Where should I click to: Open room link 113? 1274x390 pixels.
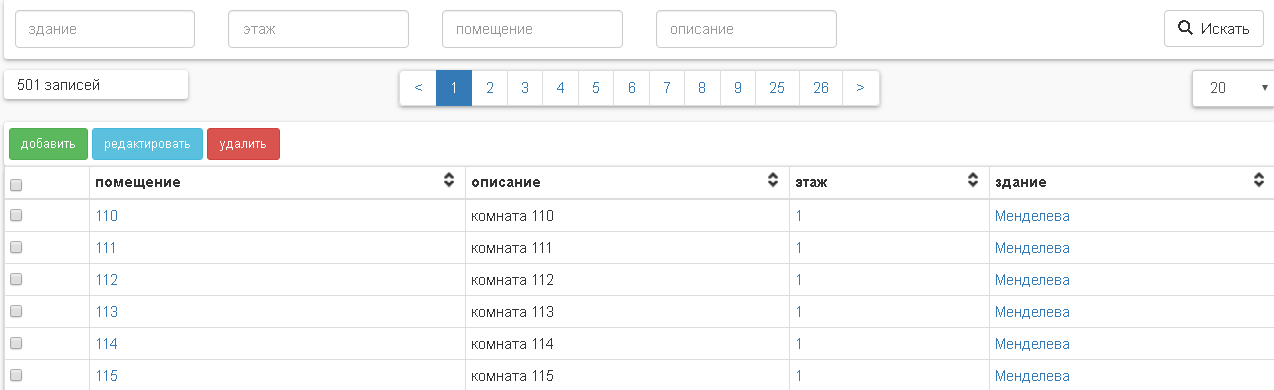(106, 312)
